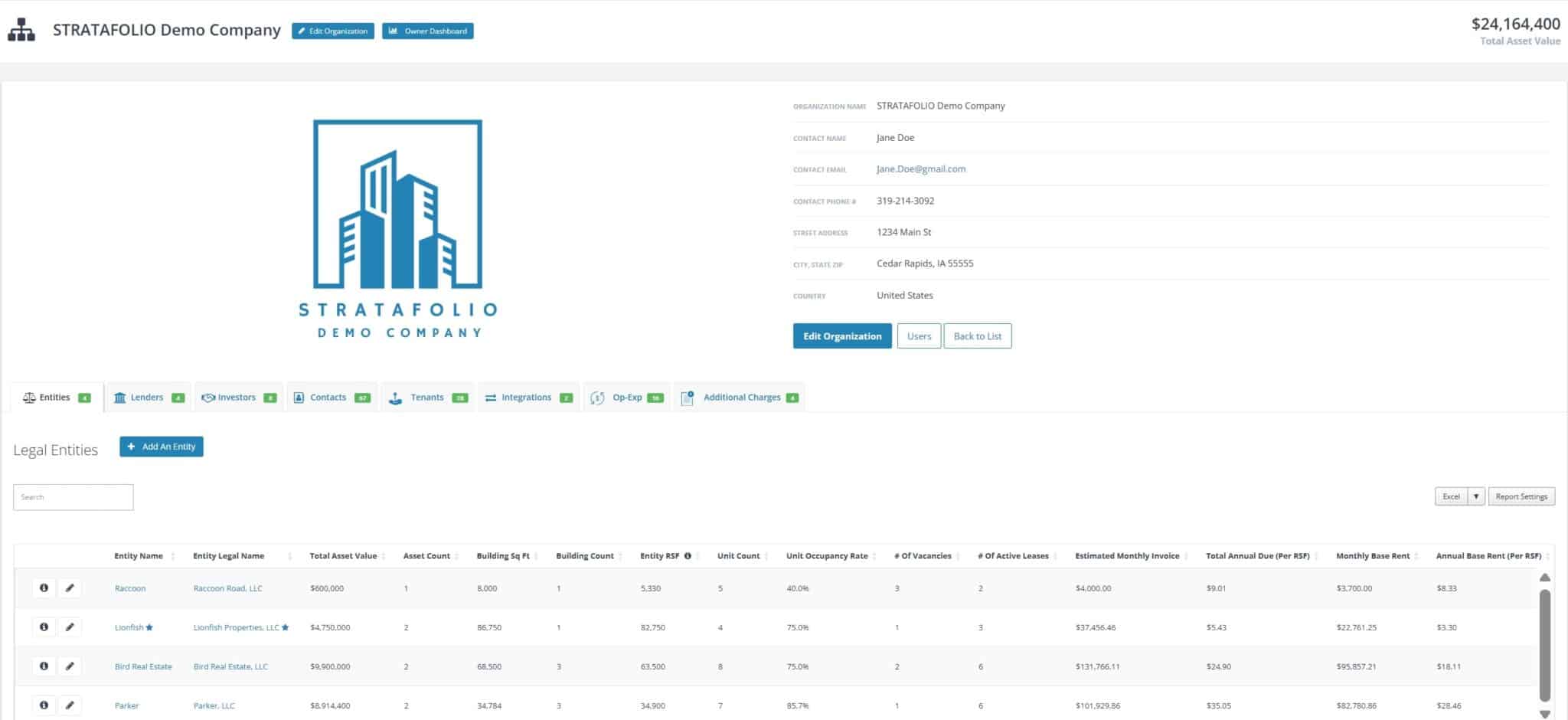Screen dimensions: 1568x720
Task: Switch to the Lenders tab
Action: click(x=149, y=398)
